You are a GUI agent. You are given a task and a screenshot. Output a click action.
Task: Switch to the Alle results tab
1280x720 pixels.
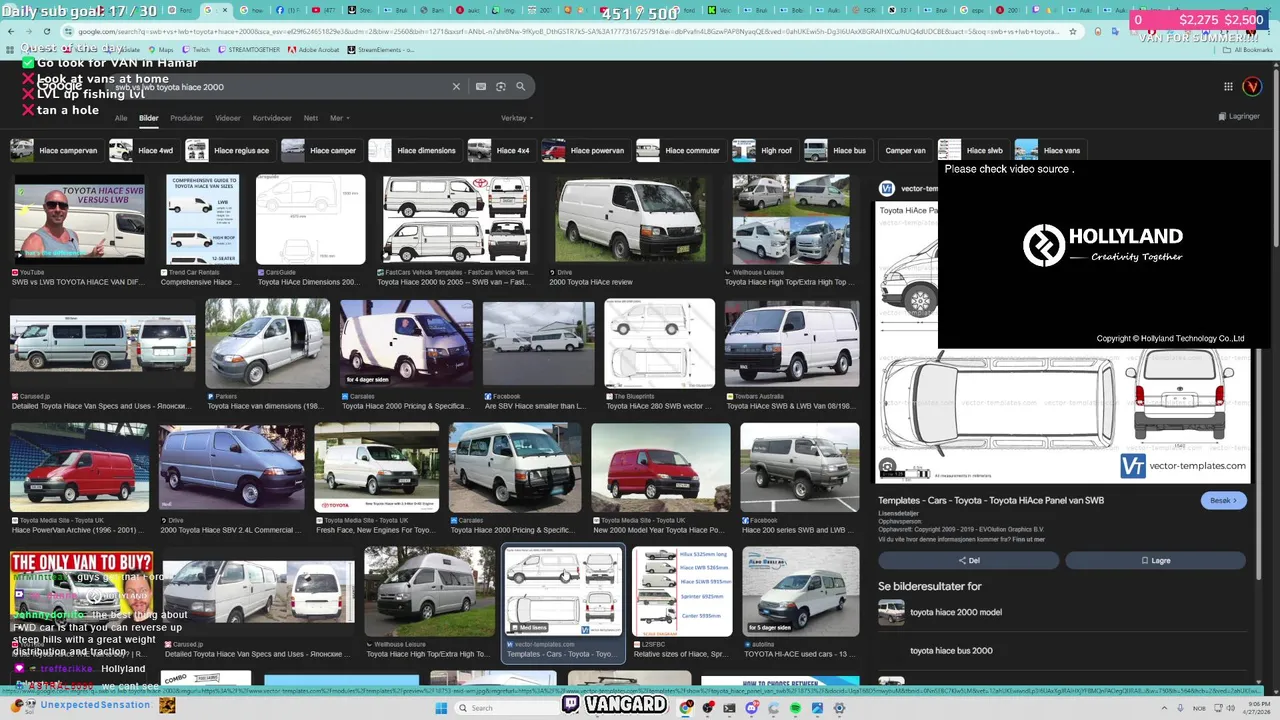(121, 118)
